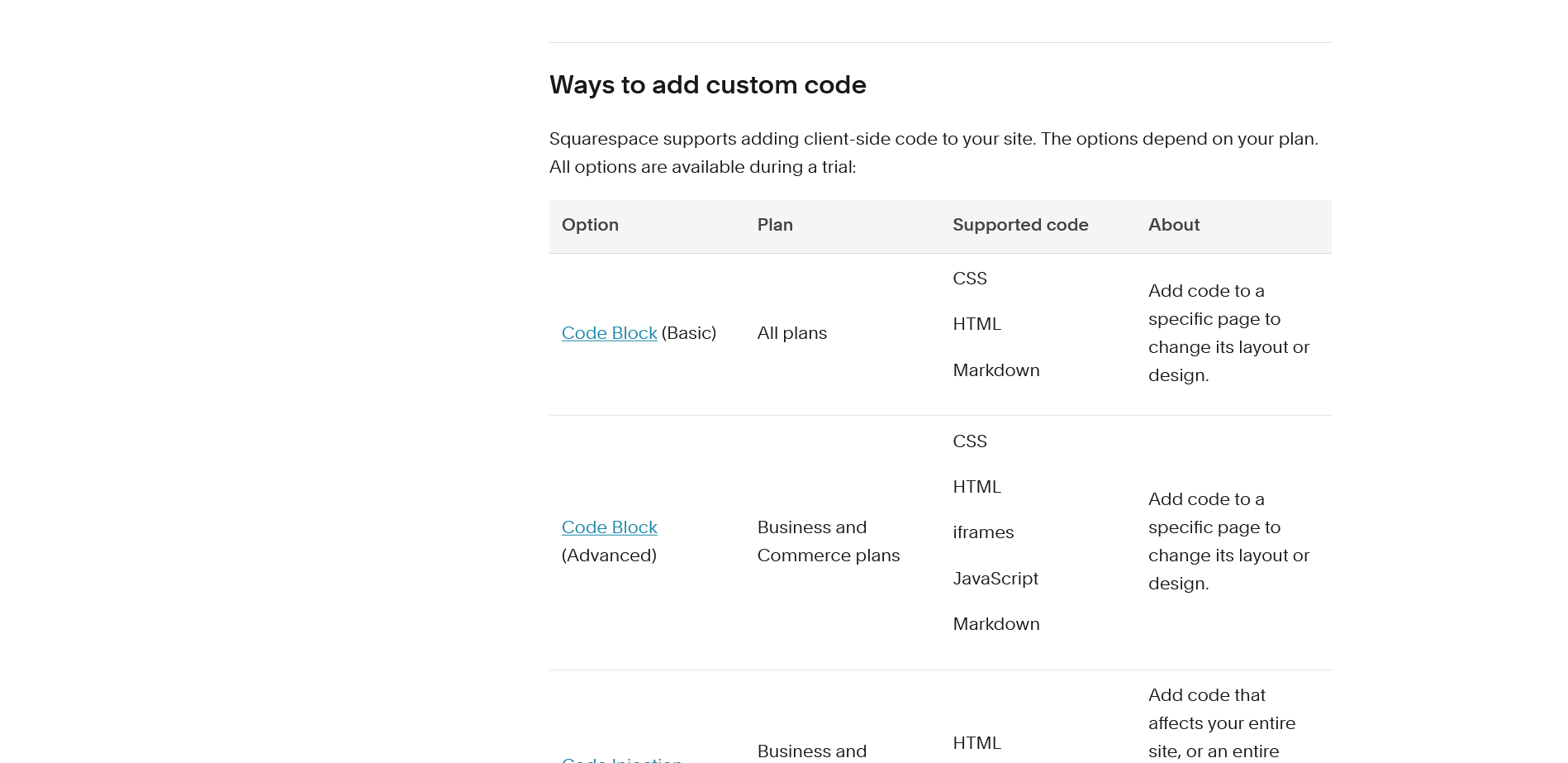Click 'HTML' in the Advanced Code Block row
1568x763 pixels.
point(976,487)
